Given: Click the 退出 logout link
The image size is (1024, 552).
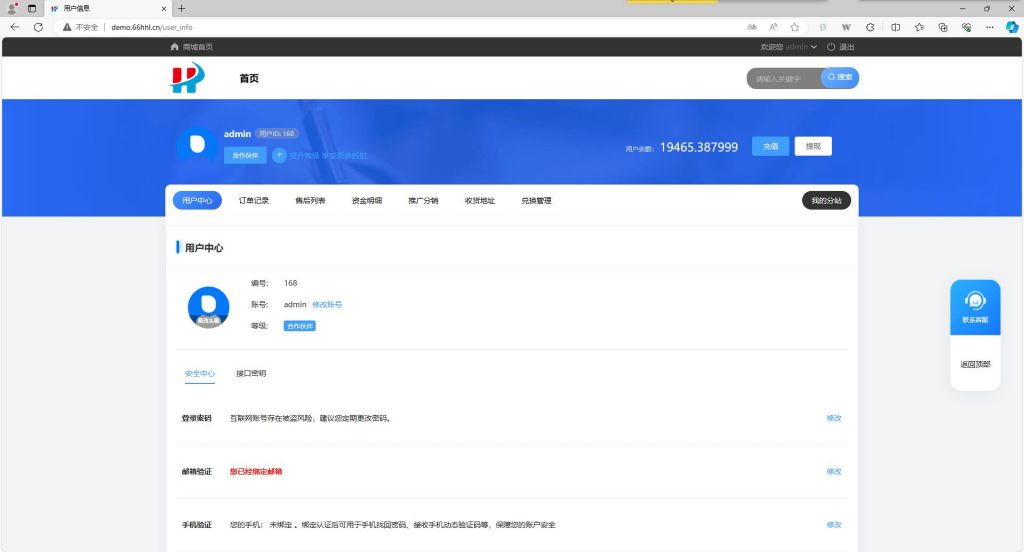Looking at the screenshot, I should tap(846, 47).
